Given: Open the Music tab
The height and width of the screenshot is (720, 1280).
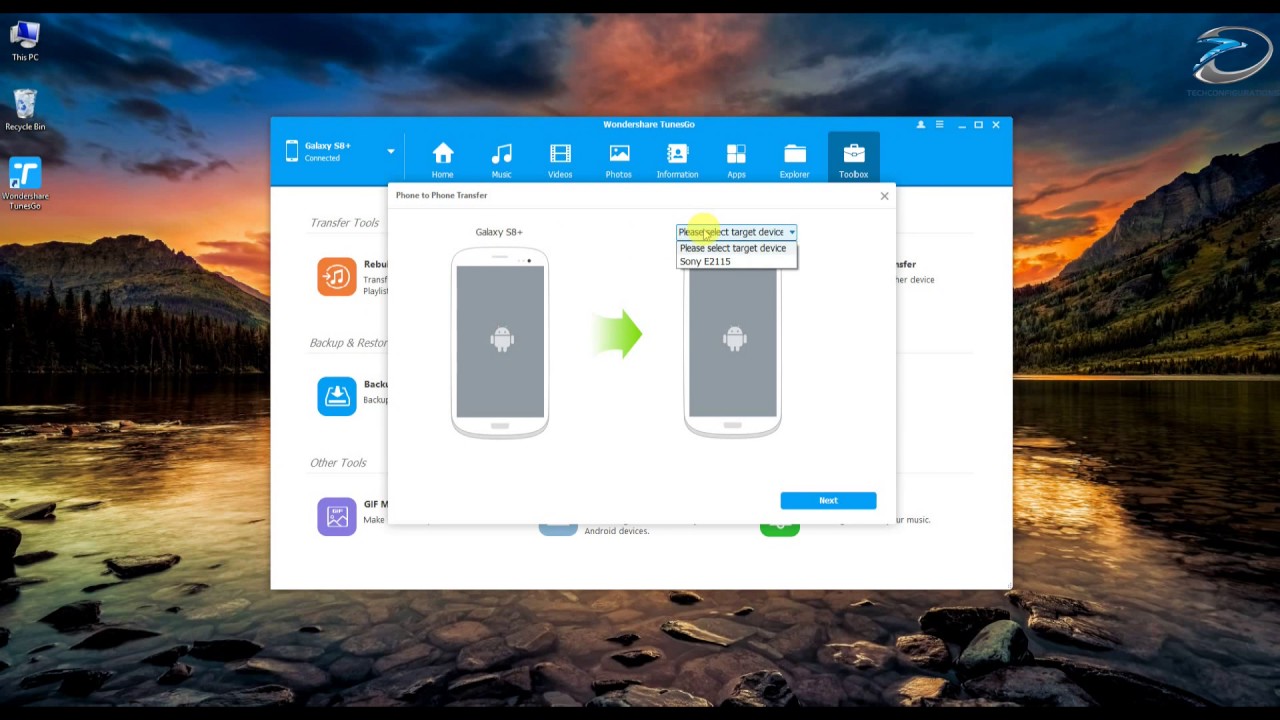Looking at the screenshot, I should click(501, 159).
